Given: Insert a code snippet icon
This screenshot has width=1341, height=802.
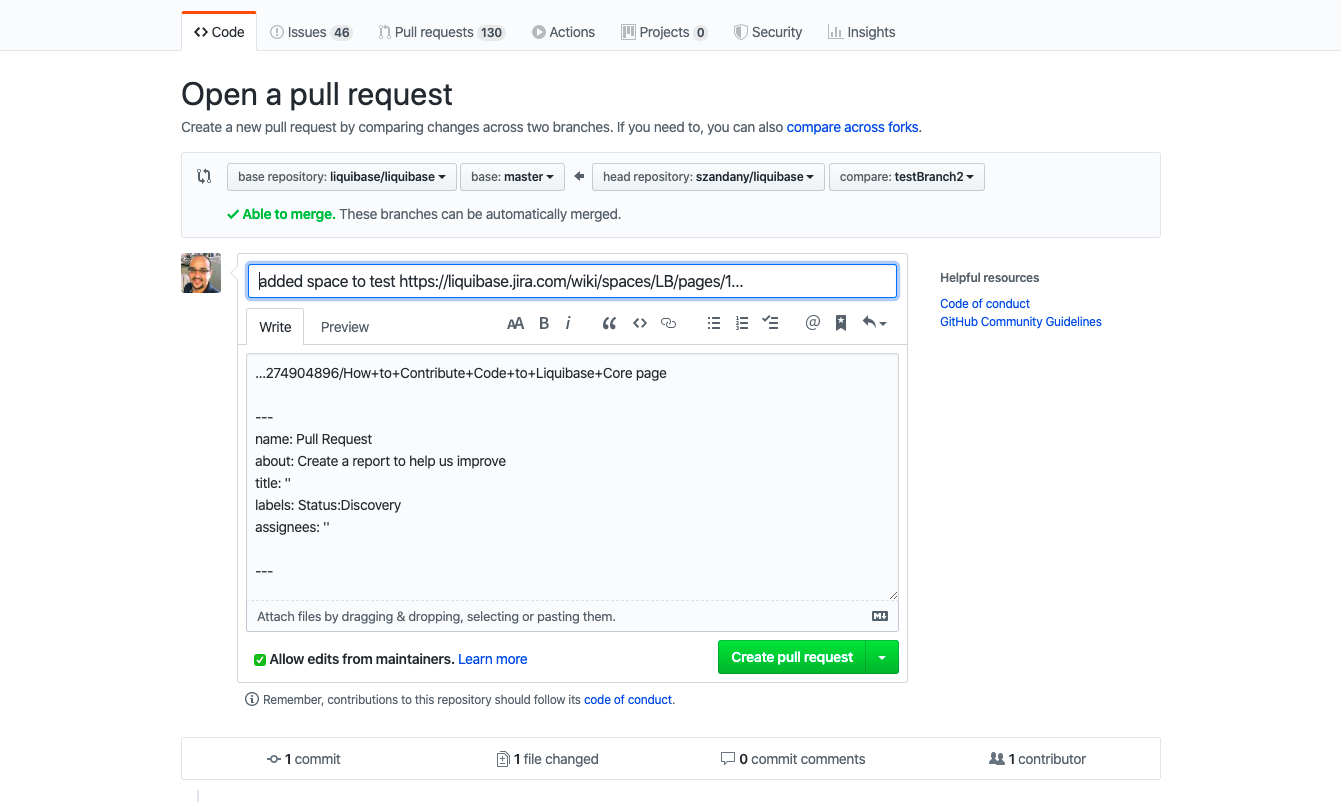Looking at the screenshot, I should coord(639,322).
